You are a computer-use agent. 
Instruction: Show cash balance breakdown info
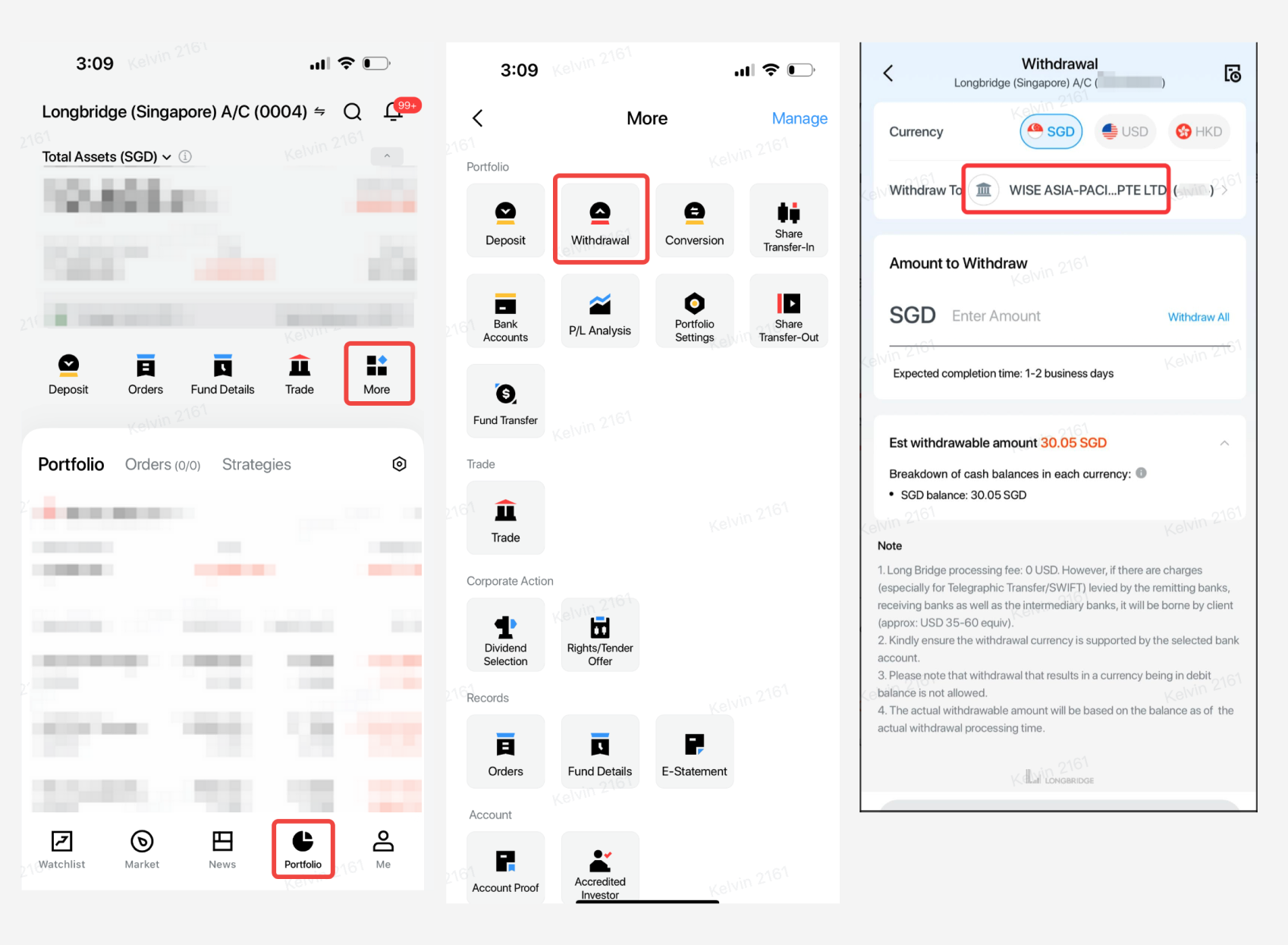click(1141, 473)
